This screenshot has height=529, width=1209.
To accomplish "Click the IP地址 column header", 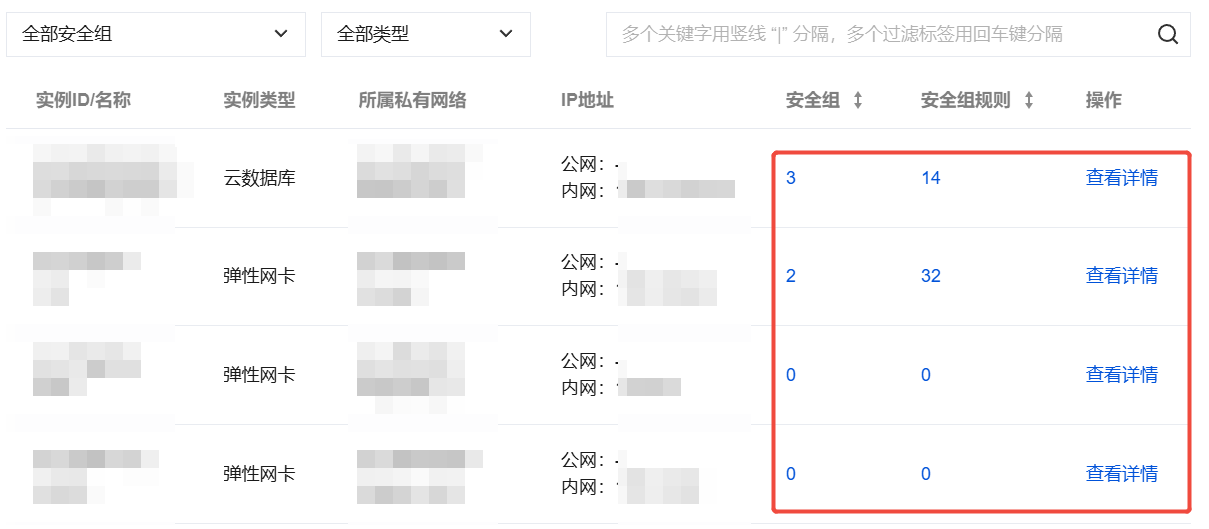I will pos(587,101).
